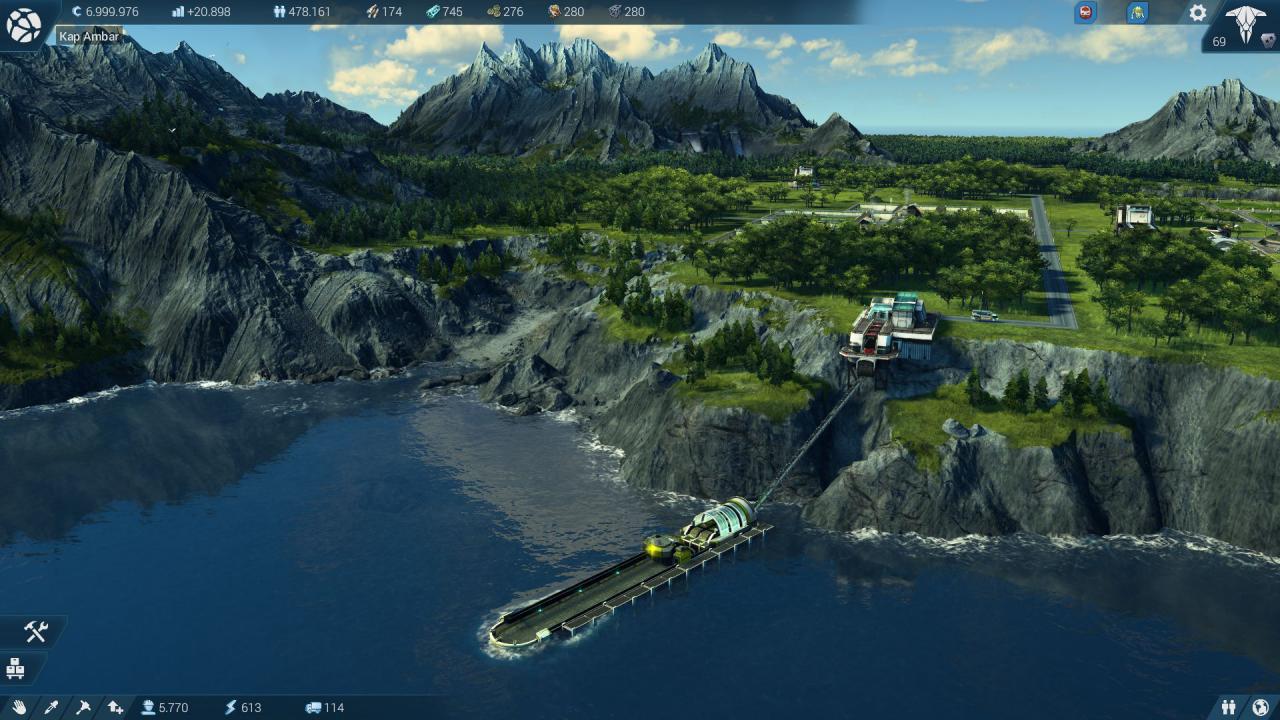Open the strategic globe view at bottom right
This screenshot has width=1280, height=720.
pos(1260,707)
